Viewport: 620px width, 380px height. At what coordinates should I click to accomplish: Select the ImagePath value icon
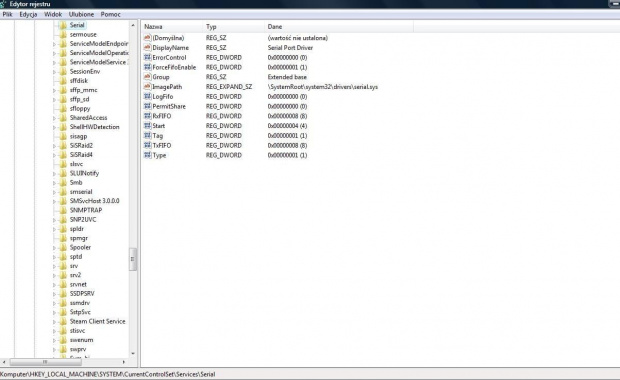click(x=147, y=87)
